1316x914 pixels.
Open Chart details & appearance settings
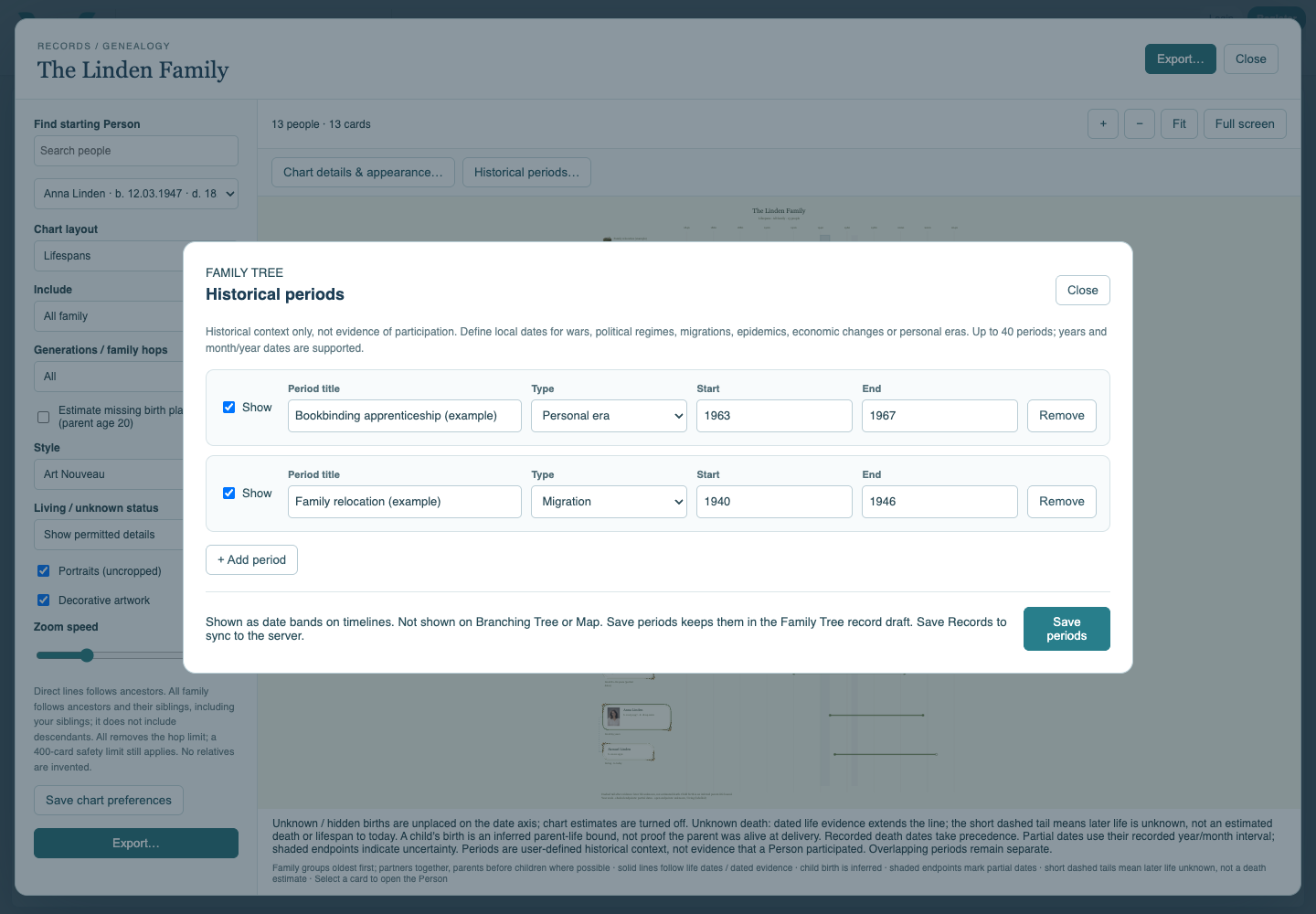click(x=363, y=172)
